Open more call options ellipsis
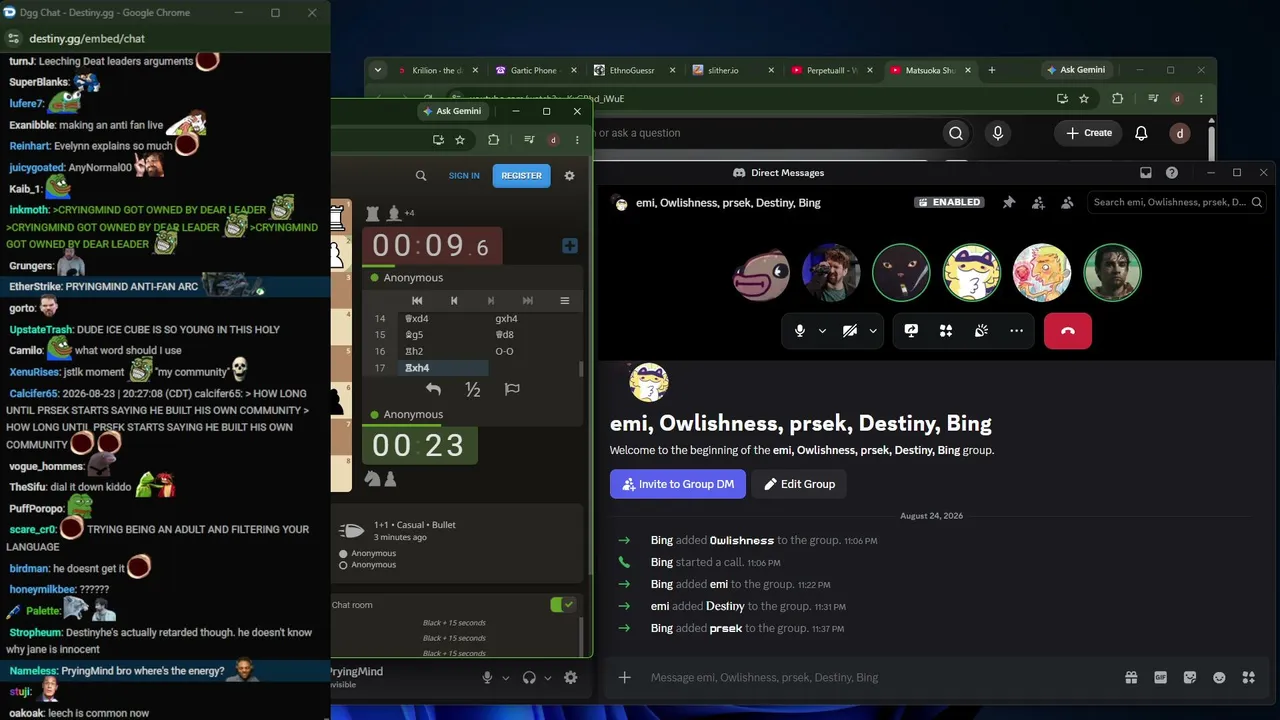The image size is (1280, 720). [1016, 331]
